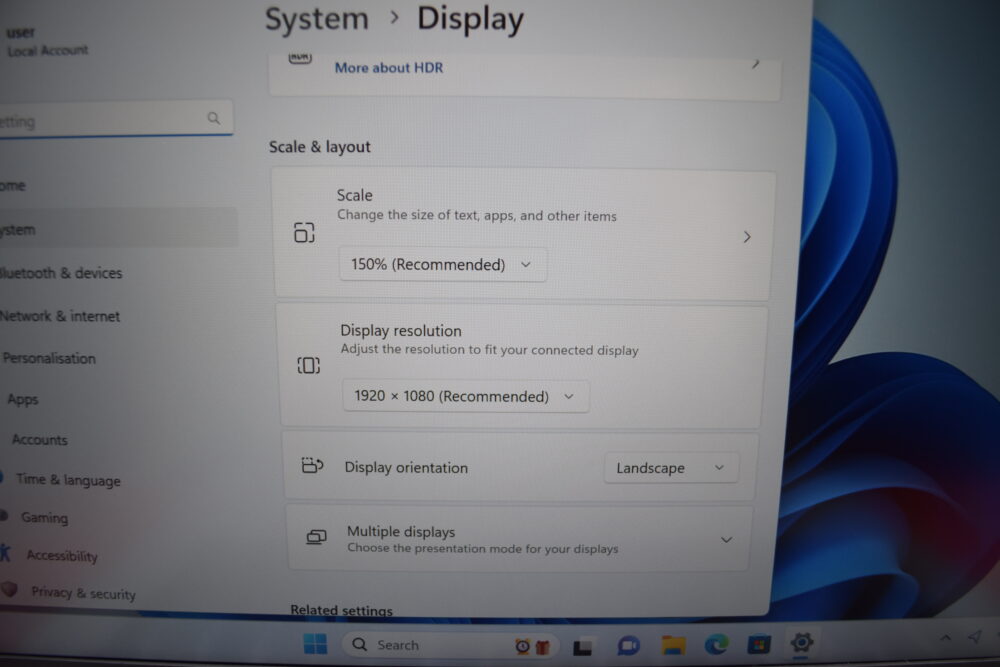Click the Accessibility person icon in sidebar
Screen dimensions: 1000x667
pyautogui.click(x=6, y=552)
